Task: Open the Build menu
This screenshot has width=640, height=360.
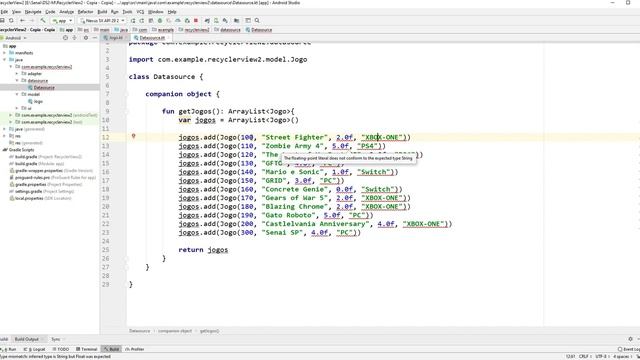Action: point(102,12)
